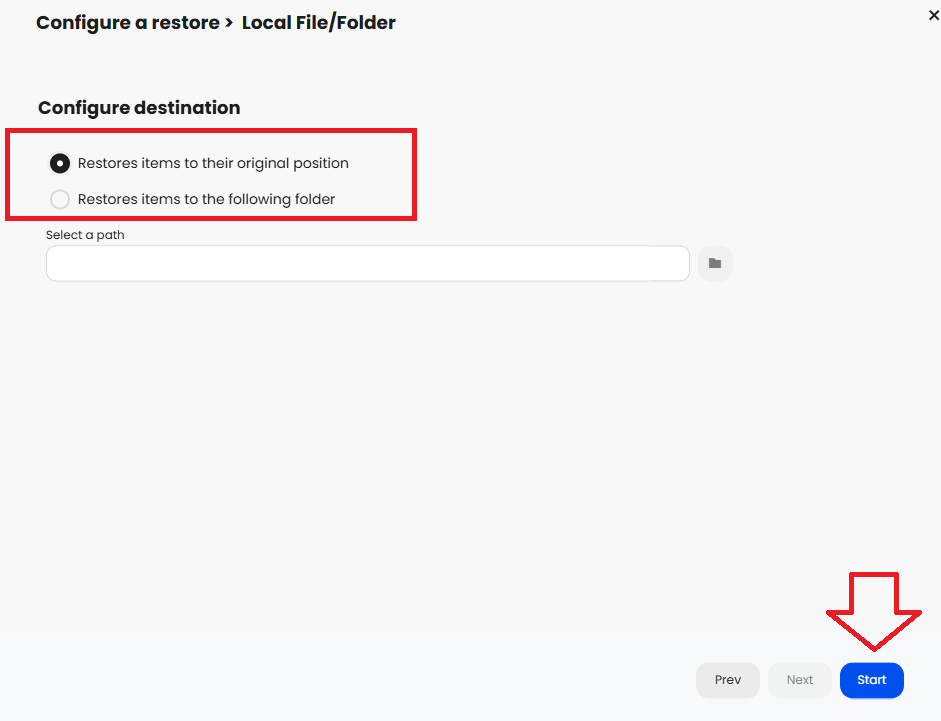This screenshot has height=721, width=941.
Task: Click the right end of the path input box
Action: point(670,263)
